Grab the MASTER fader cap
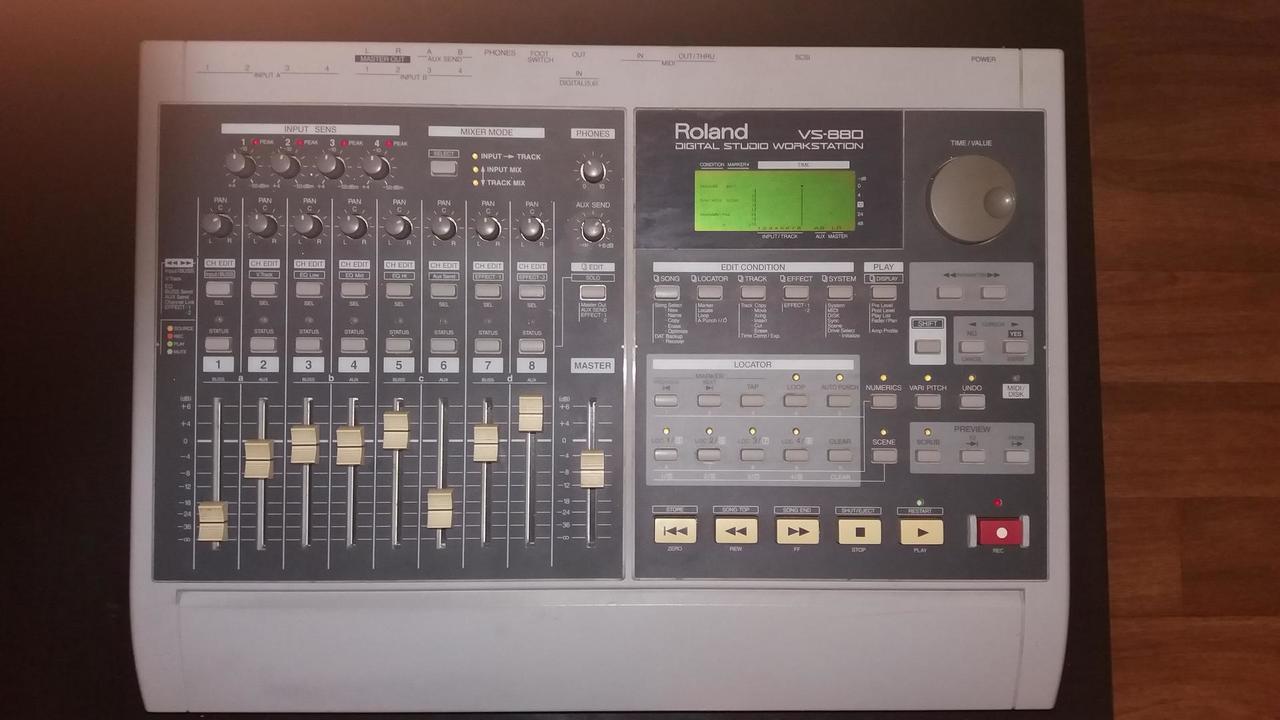Screen dimensions: 1280x720 (x=592, y=469)
